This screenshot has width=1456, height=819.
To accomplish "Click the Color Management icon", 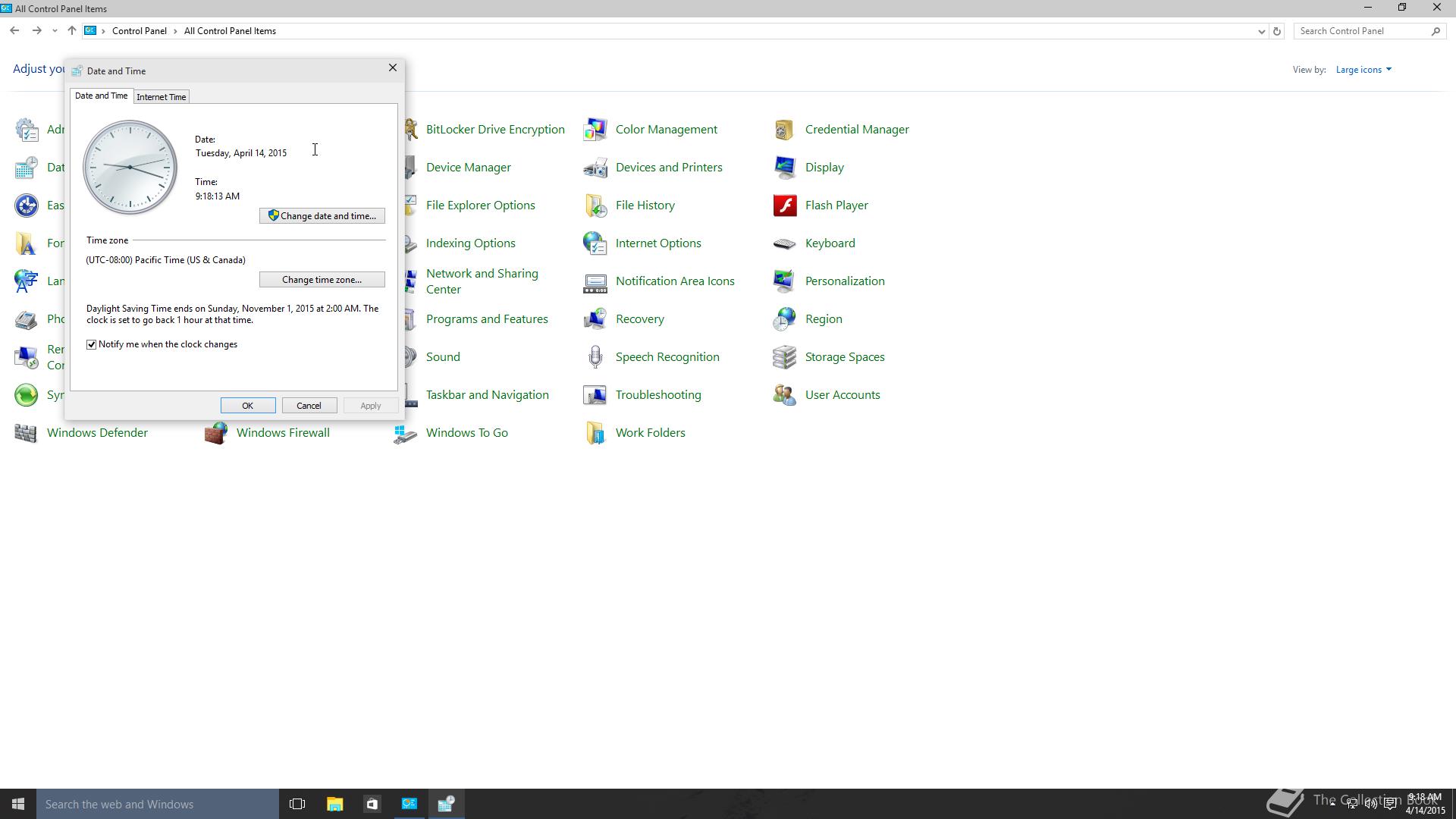I will pos(595,130).
